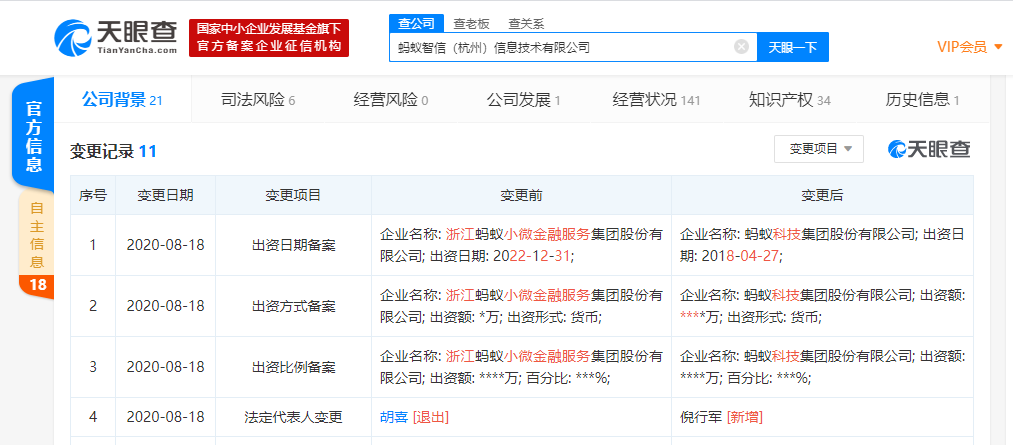Image resolution: width=1013 pixels, height=445 pixels.
Task: Open the 知识产权 tab
Action: coord(789,100)
